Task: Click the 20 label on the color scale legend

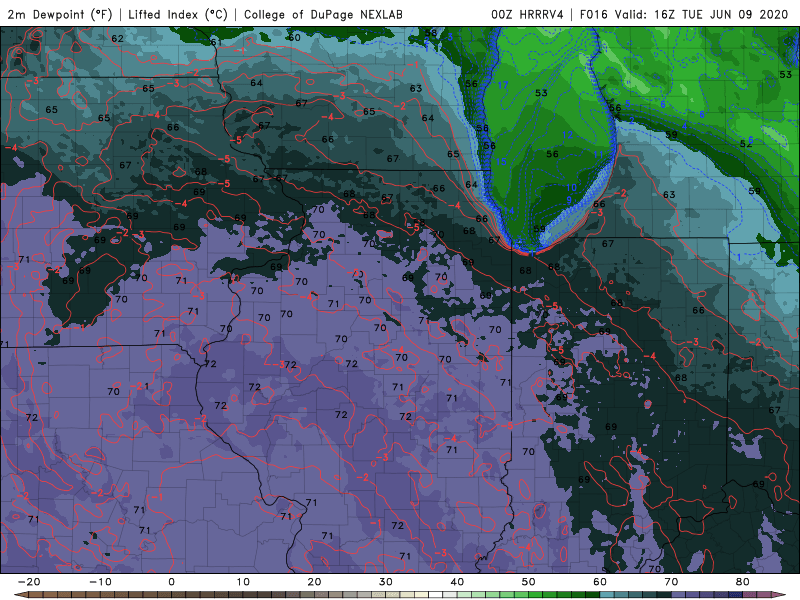Action: click(314, 582)
